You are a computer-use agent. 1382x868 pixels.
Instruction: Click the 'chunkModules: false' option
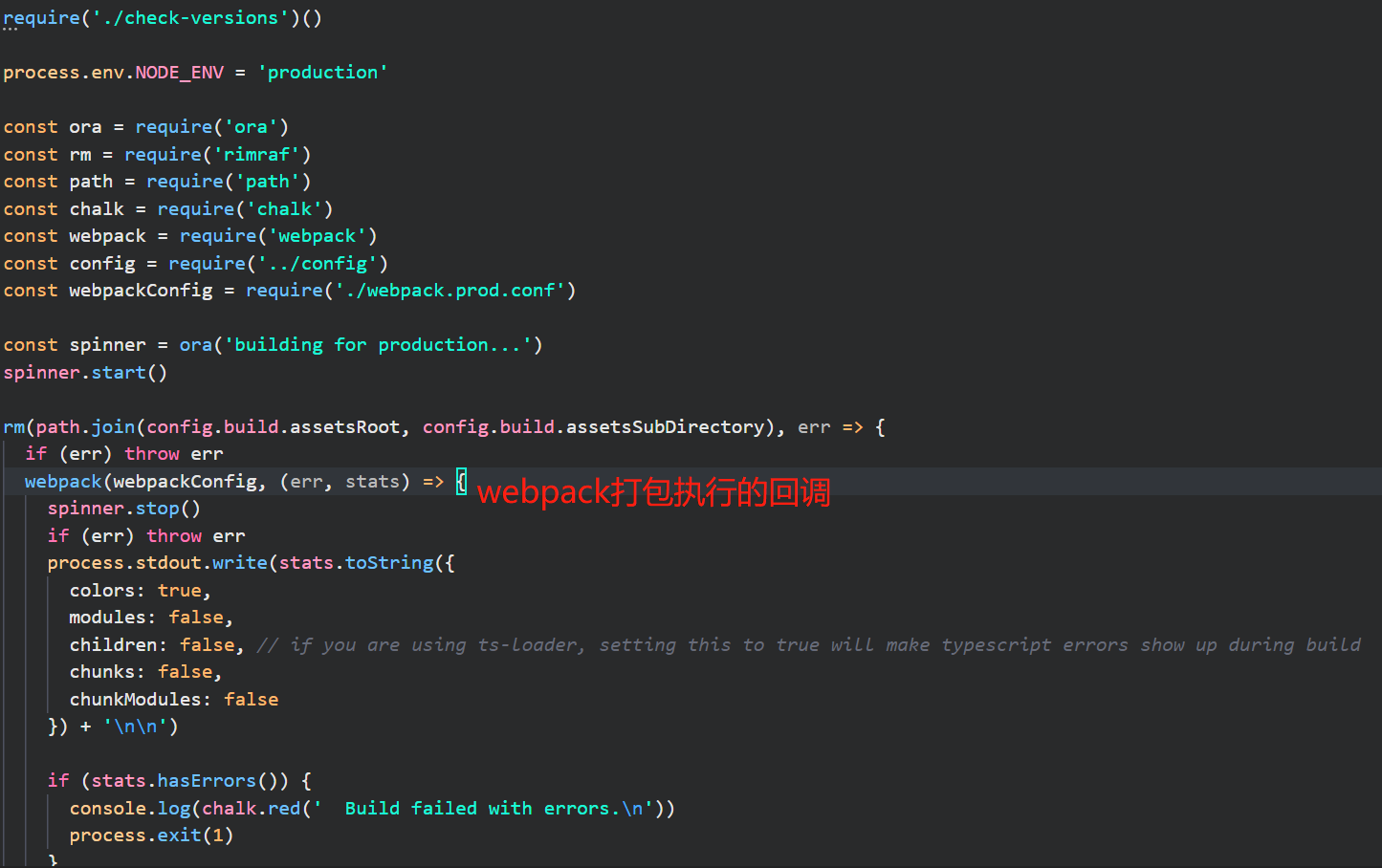(174, 700)
